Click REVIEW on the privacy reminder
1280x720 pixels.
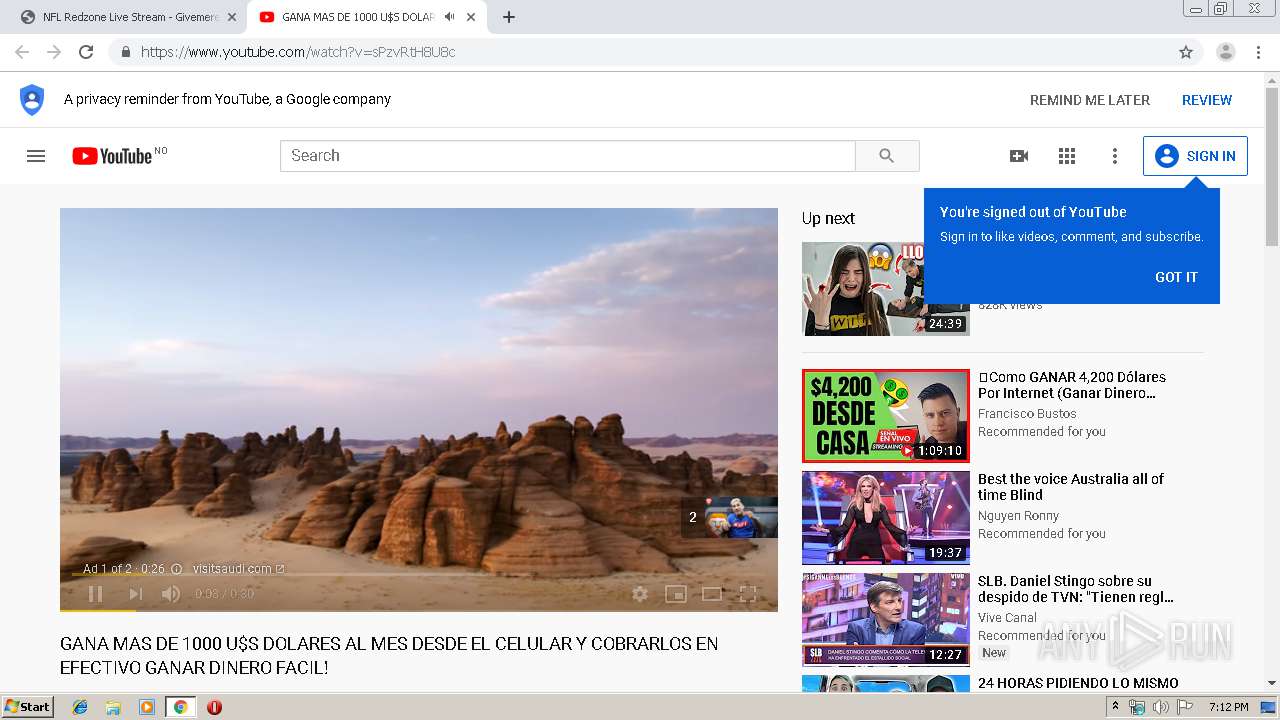point(1207,100)
